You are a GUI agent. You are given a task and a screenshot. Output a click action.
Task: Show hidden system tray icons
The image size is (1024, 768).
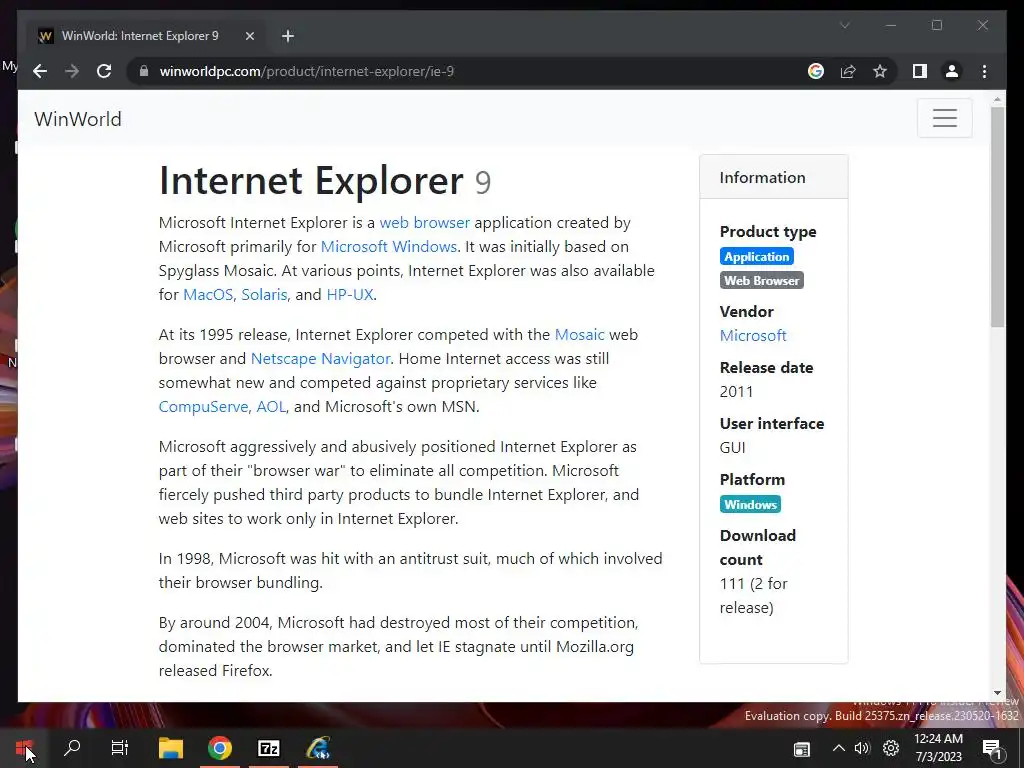(x=839, y=748)
